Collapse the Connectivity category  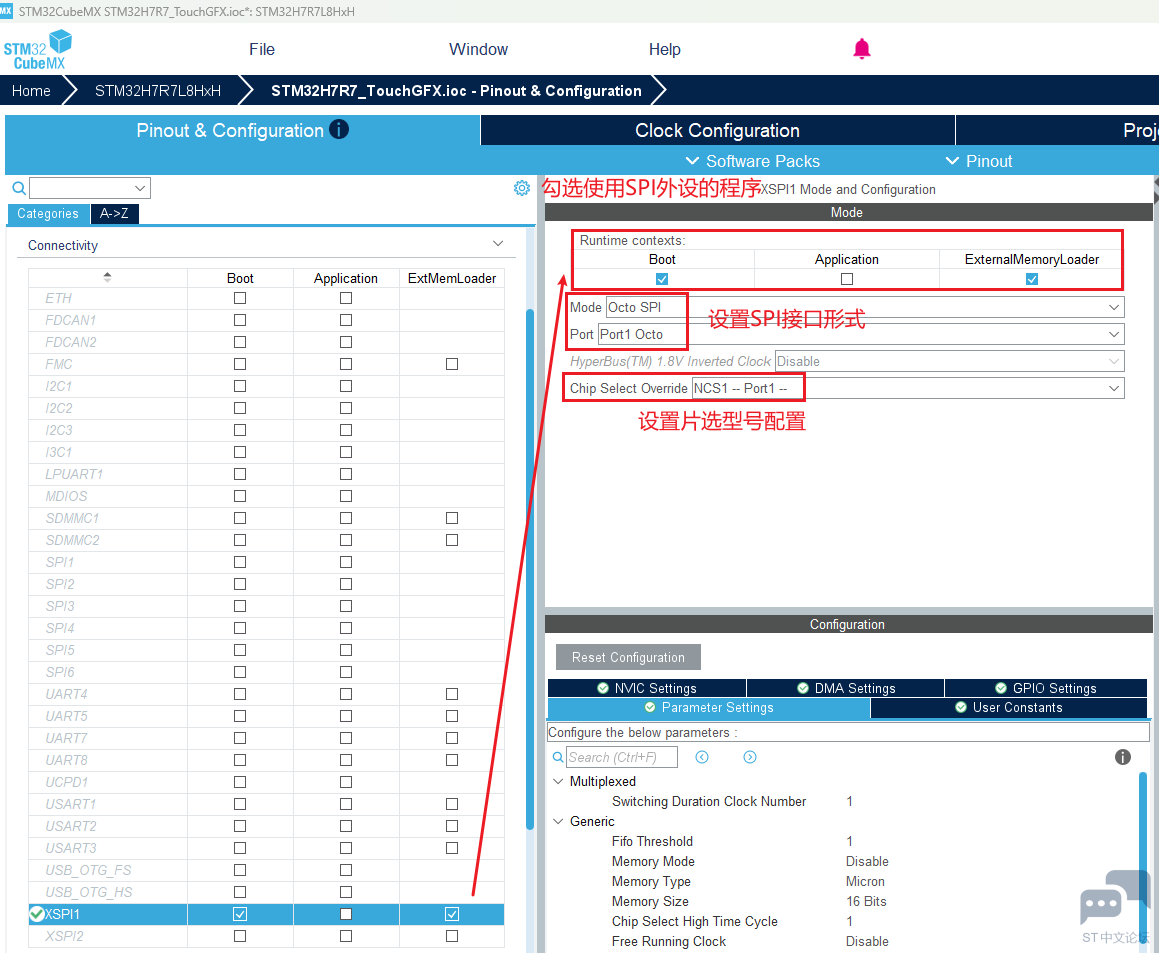(x=498, y=244)
